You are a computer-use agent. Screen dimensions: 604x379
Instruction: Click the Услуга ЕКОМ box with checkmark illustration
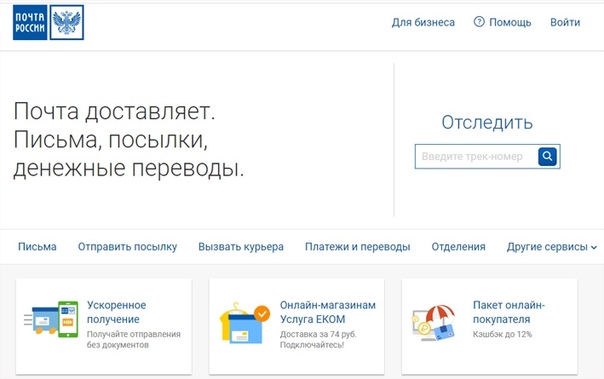point(245,323)
